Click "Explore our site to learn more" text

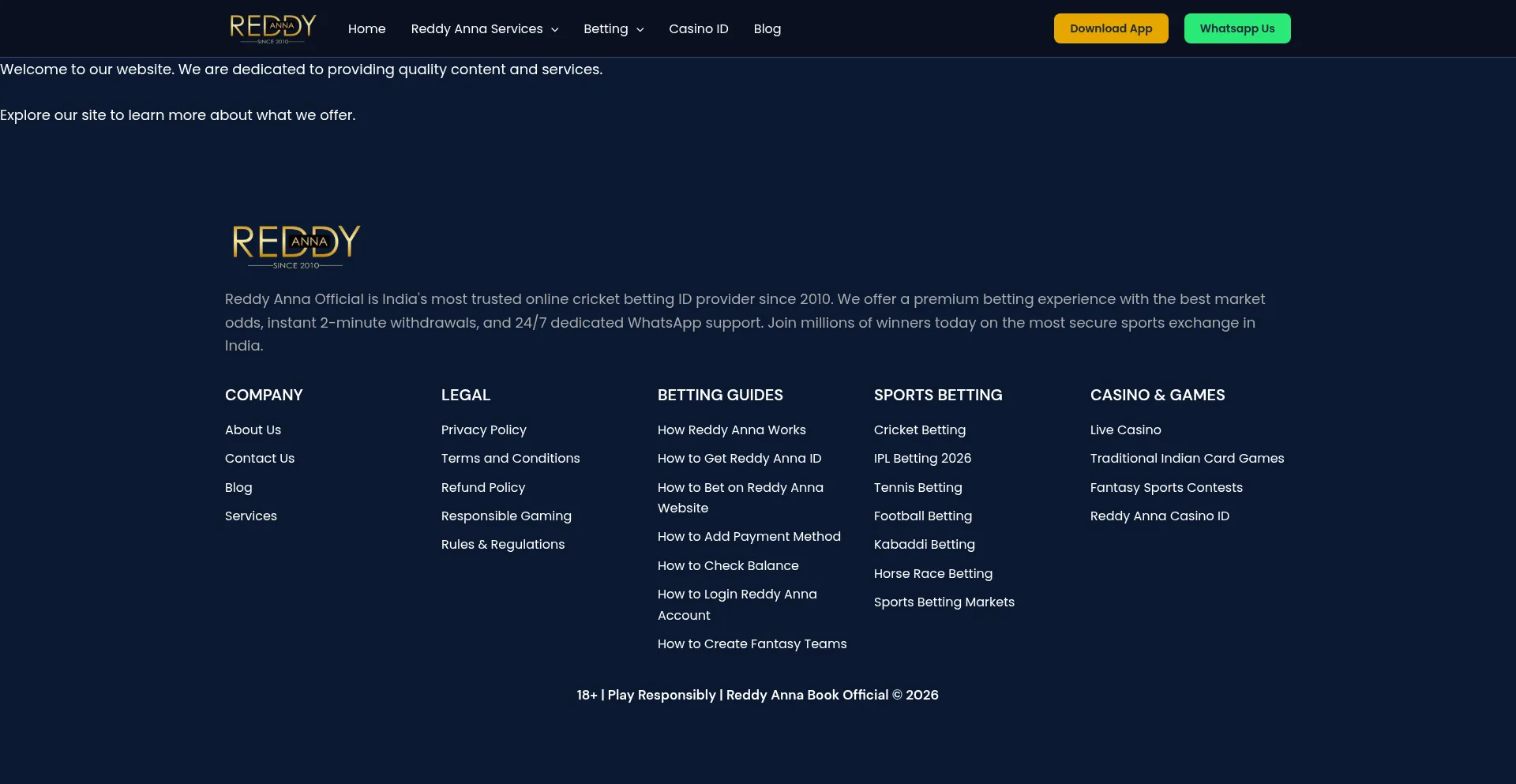[x=178, y=115]
